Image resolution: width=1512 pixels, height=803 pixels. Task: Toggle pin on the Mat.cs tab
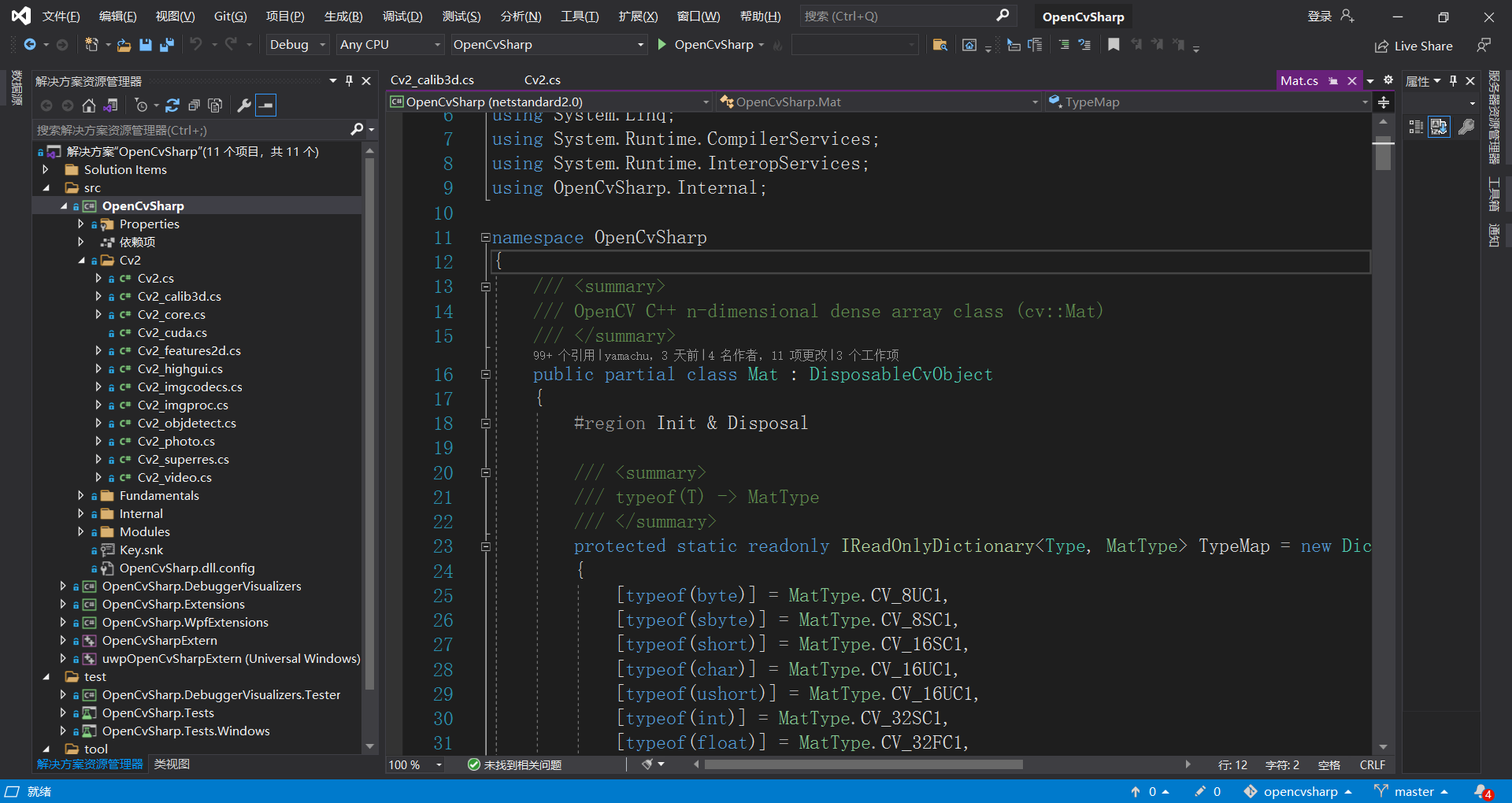pos(1333,81)
